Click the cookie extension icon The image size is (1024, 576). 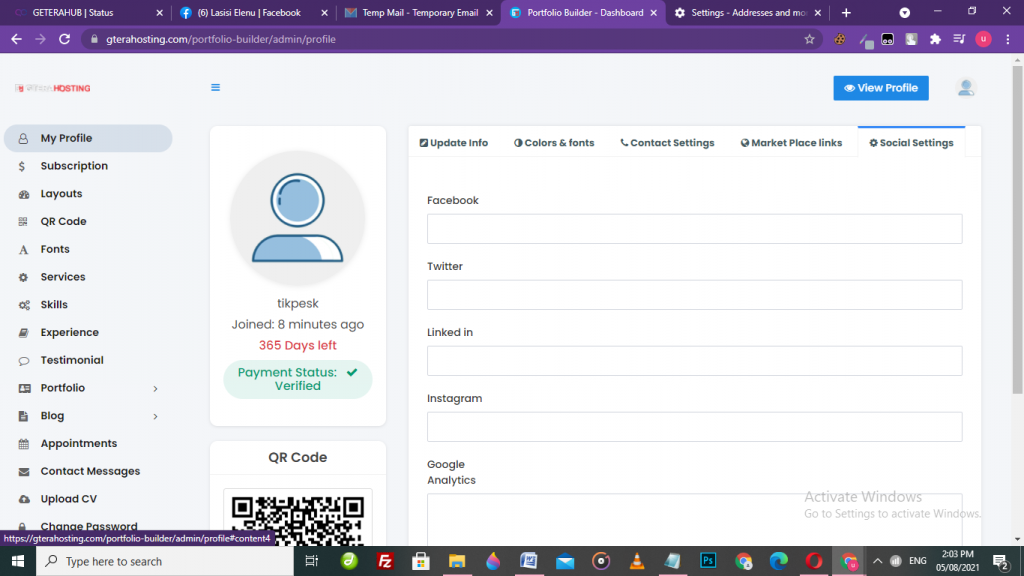[x=840, y=39]
